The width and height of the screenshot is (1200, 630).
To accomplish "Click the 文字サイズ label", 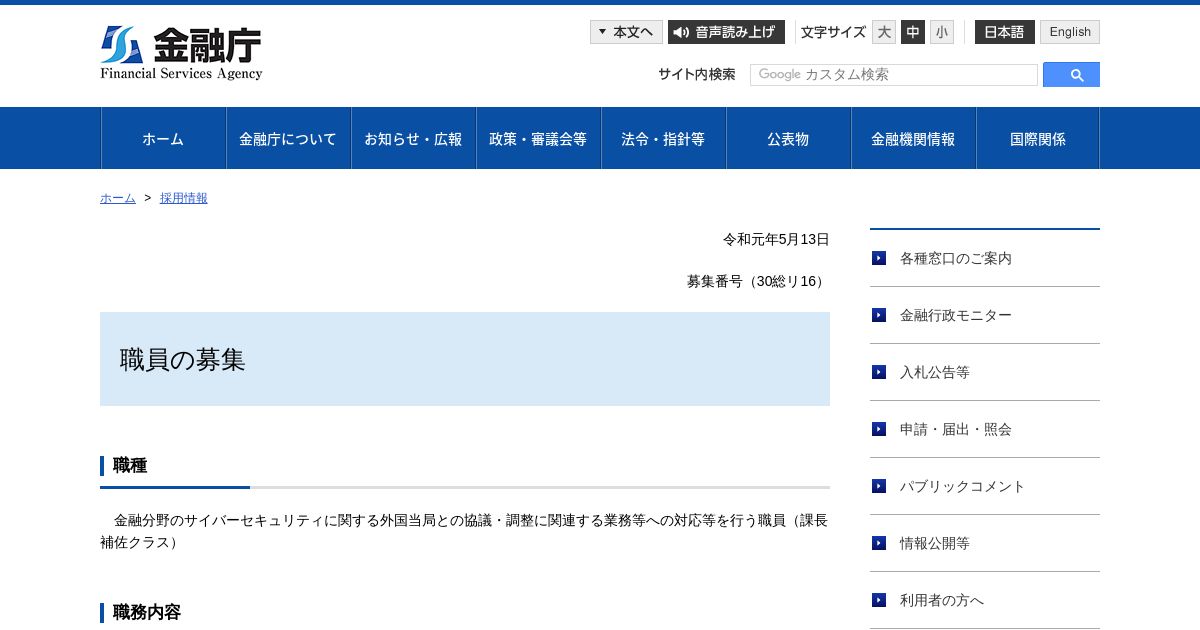I will pos(833,32).
